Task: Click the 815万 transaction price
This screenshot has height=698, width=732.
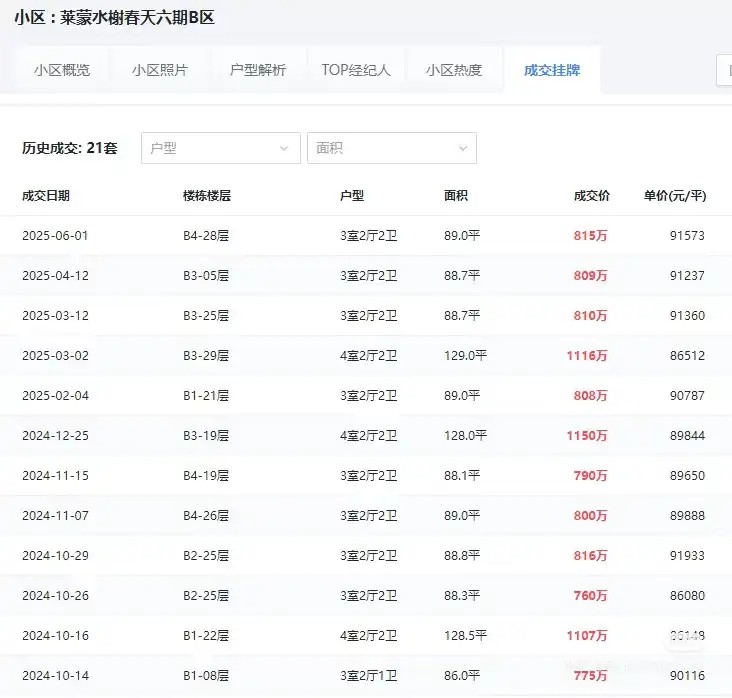Action: tap(590, 236)
